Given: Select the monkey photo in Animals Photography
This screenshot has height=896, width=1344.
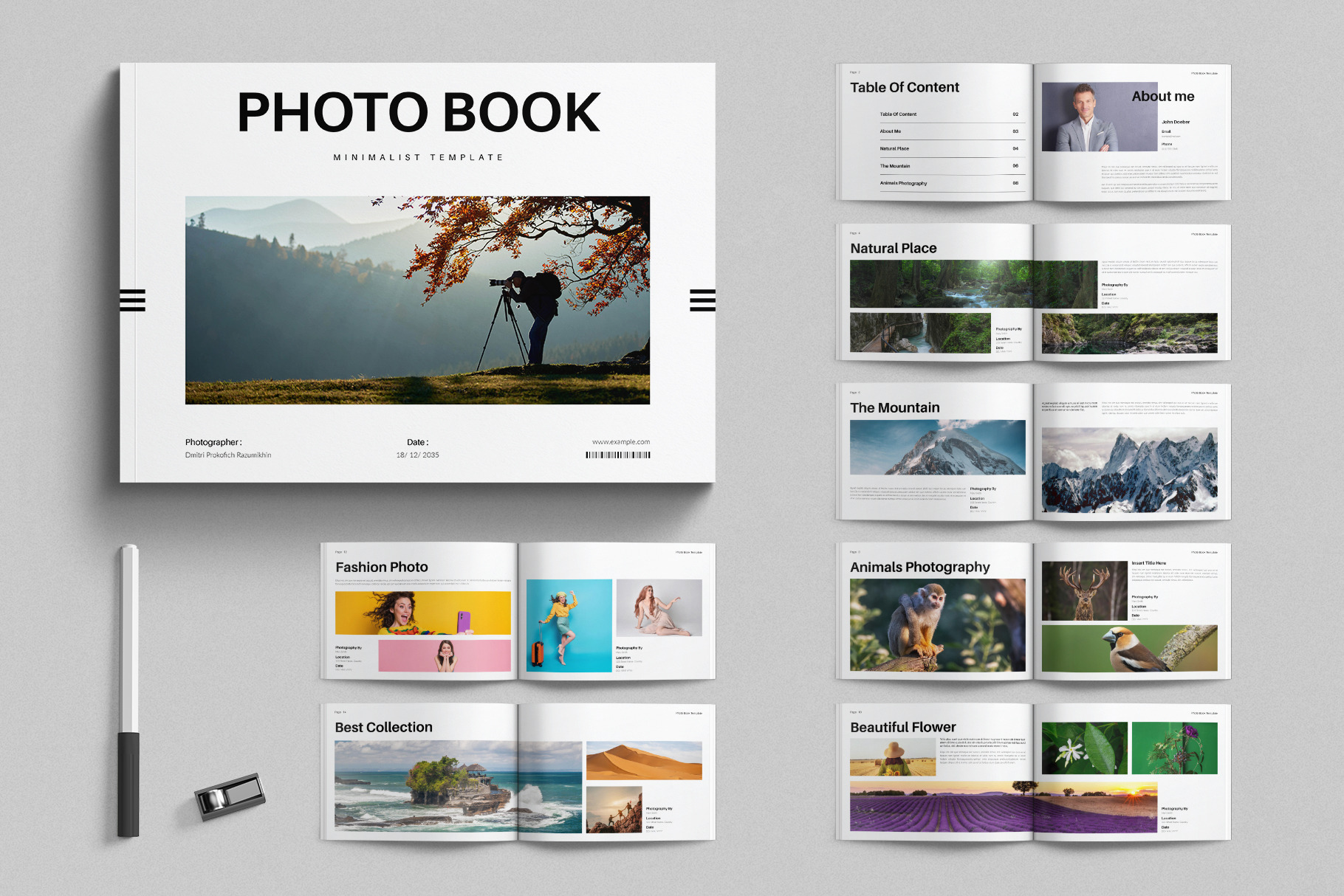Looking at the screenshot, I should tap(937, 624).
